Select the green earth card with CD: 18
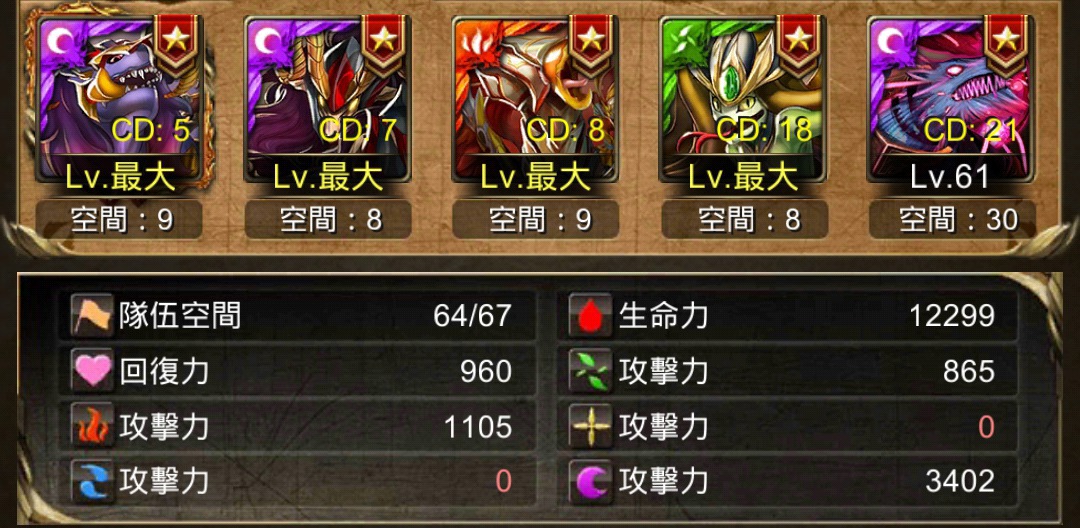The image size is (1080, 528). pos(743,101)
